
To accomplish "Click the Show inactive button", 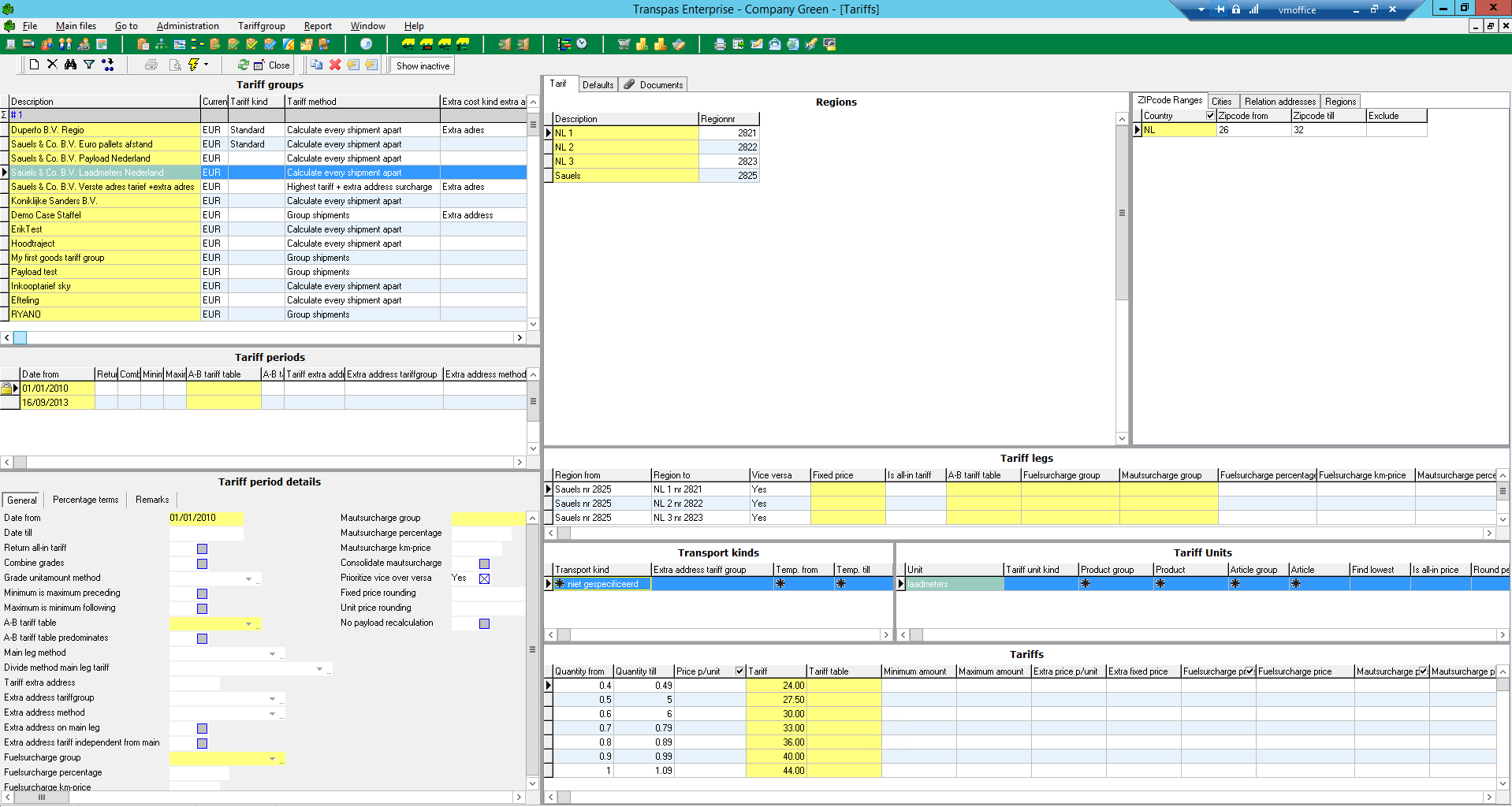I will coord(423,65).
